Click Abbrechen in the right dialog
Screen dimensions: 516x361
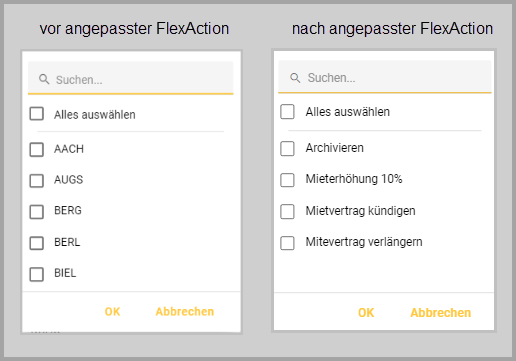coord(441,313)
